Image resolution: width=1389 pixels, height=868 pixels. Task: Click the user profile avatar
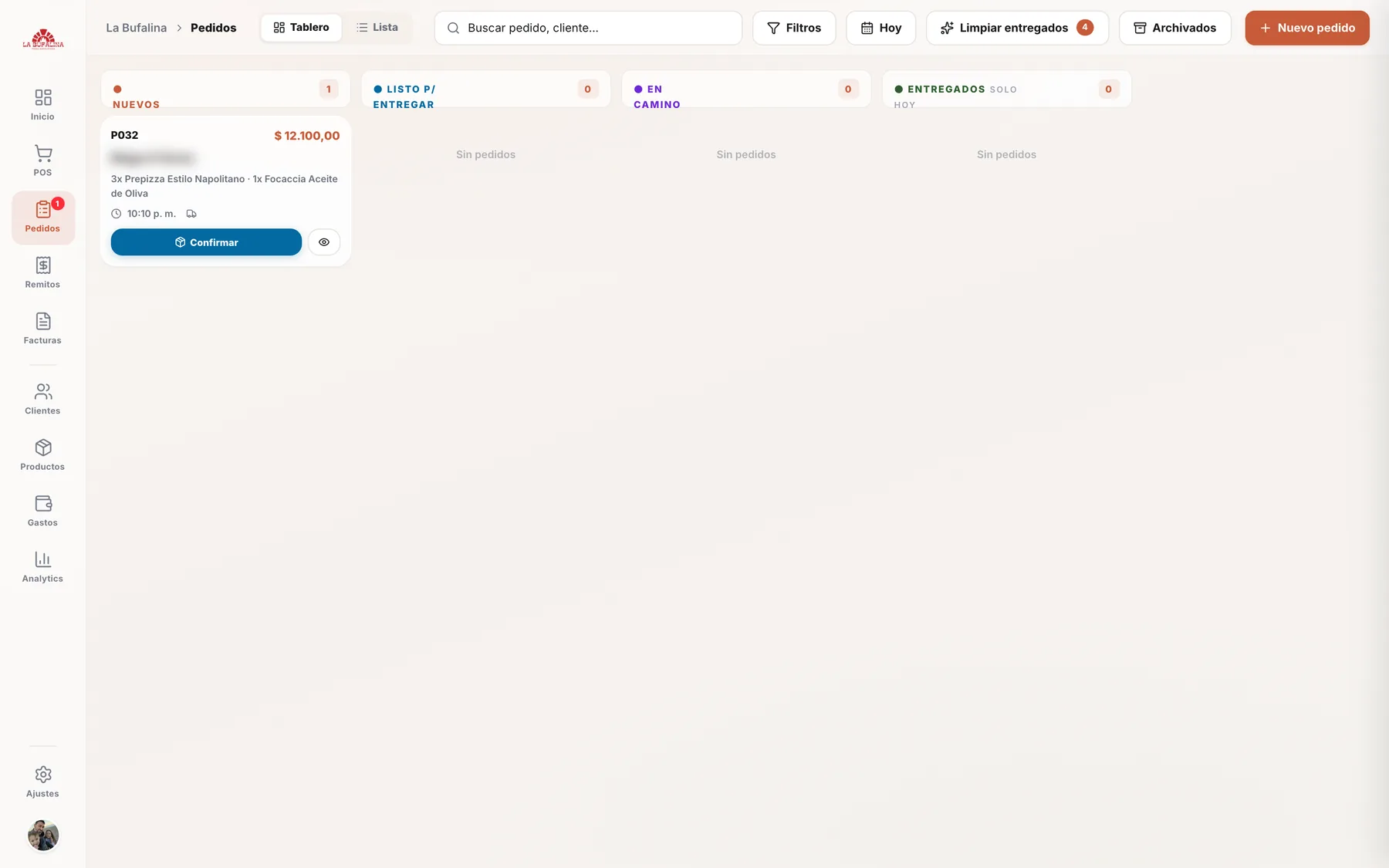(43, 835)
